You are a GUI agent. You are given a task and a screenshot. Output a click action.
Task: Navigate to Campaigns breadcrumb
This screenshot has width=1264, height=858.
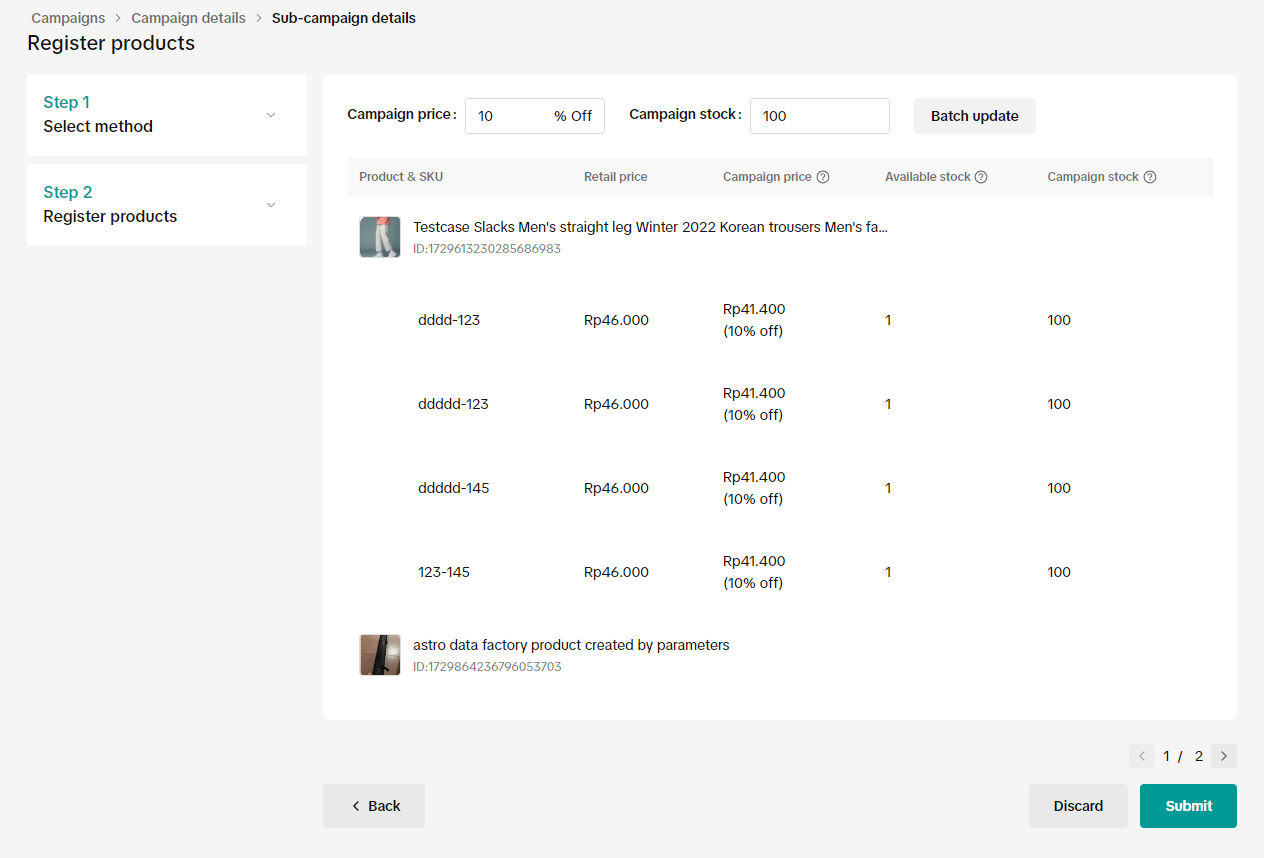[x=68, y=18]
